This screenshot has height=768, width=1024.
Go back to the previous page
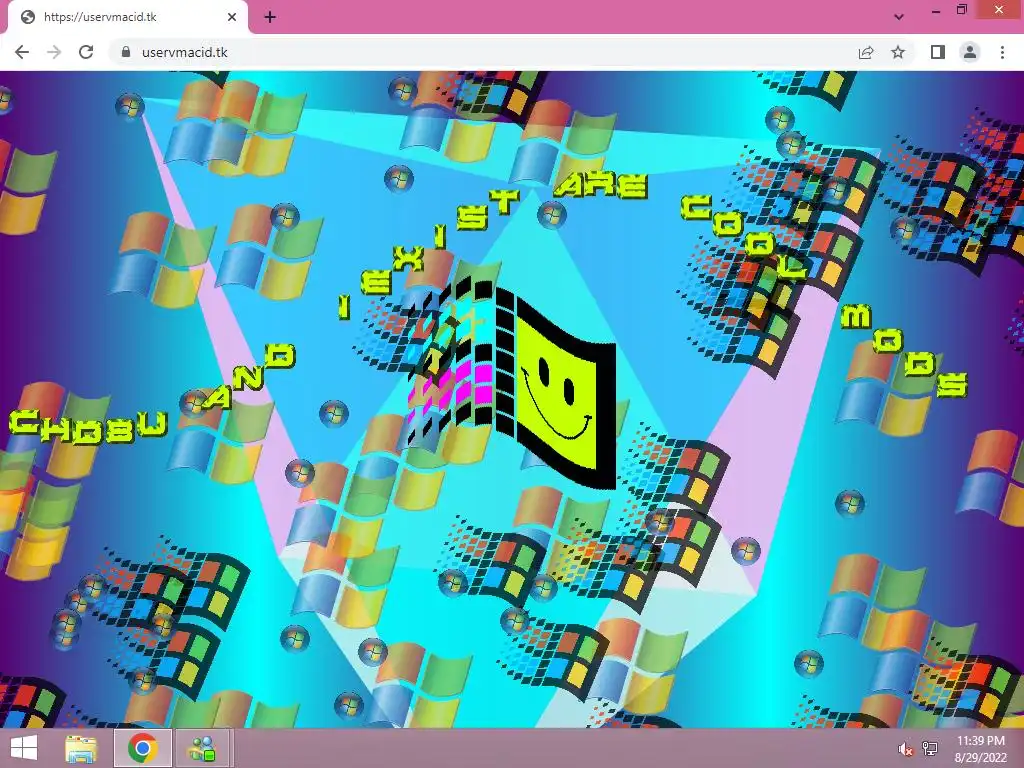[22, 52]
